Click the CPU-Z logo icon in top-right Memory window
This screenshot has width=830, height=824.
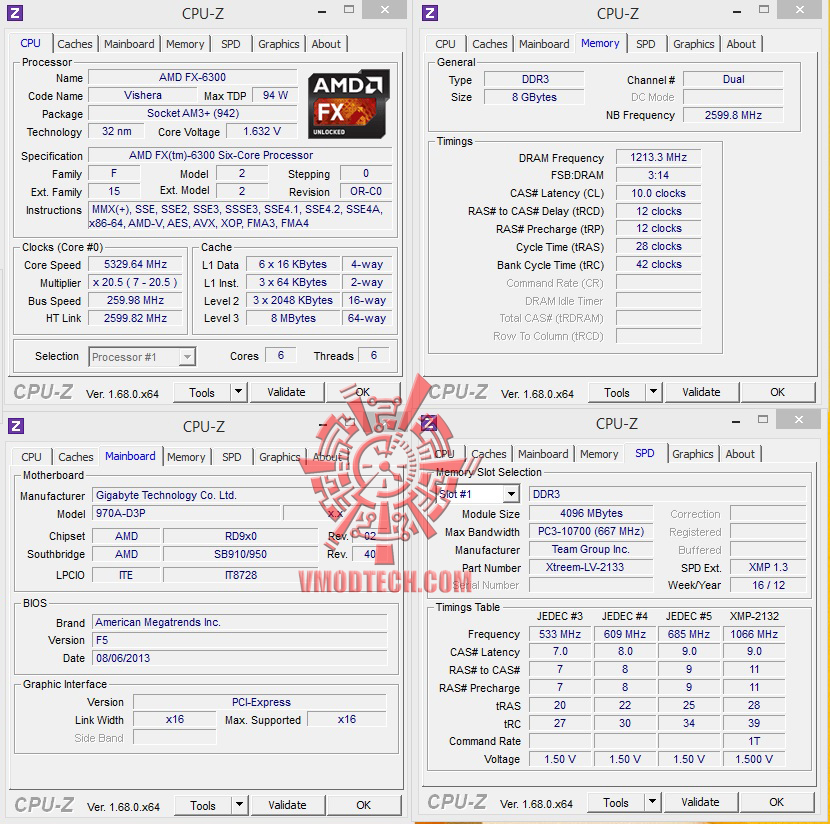pos(430,13)
